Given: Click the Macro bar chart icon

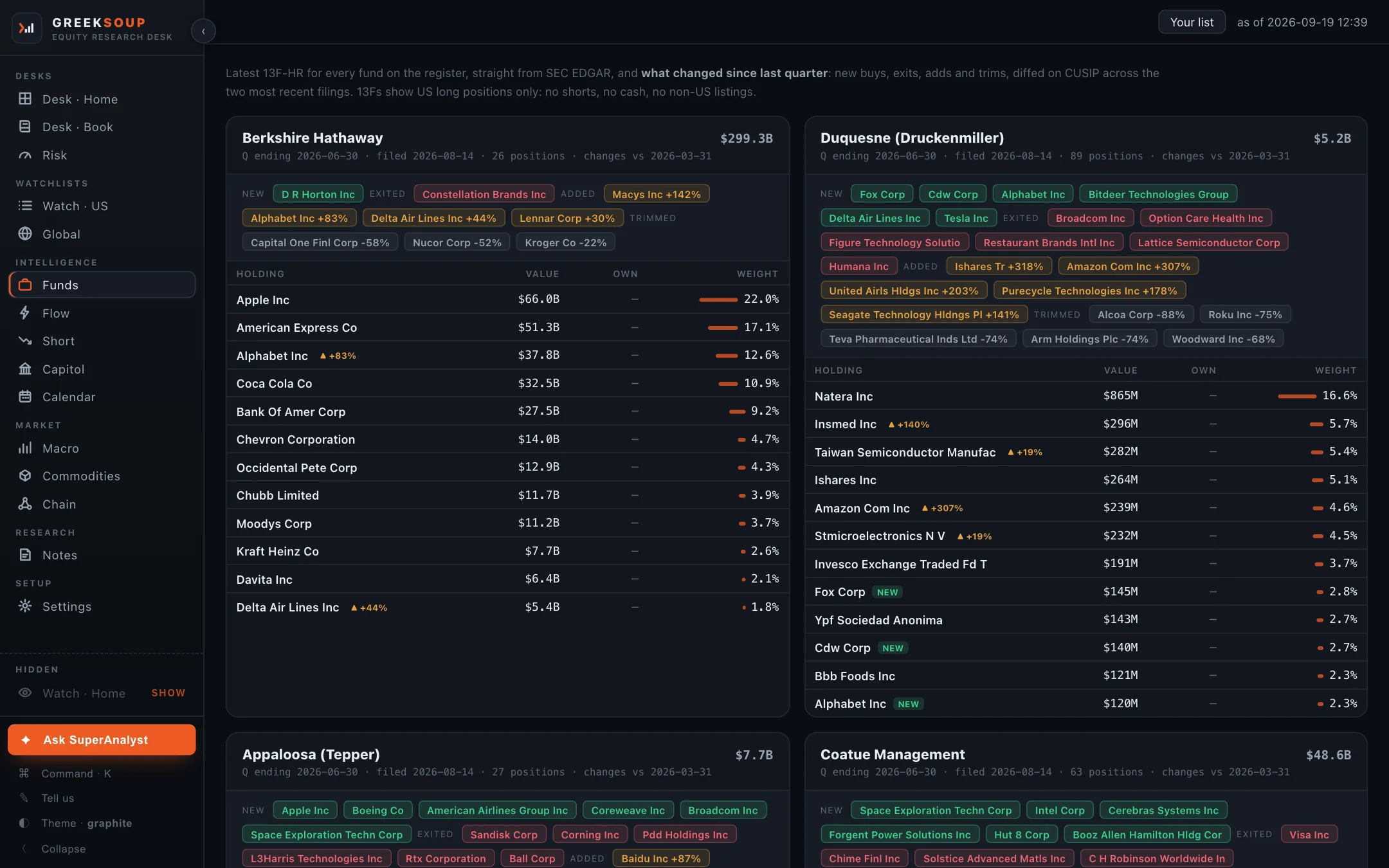Looking at the screenshot, I should point(25,448).
